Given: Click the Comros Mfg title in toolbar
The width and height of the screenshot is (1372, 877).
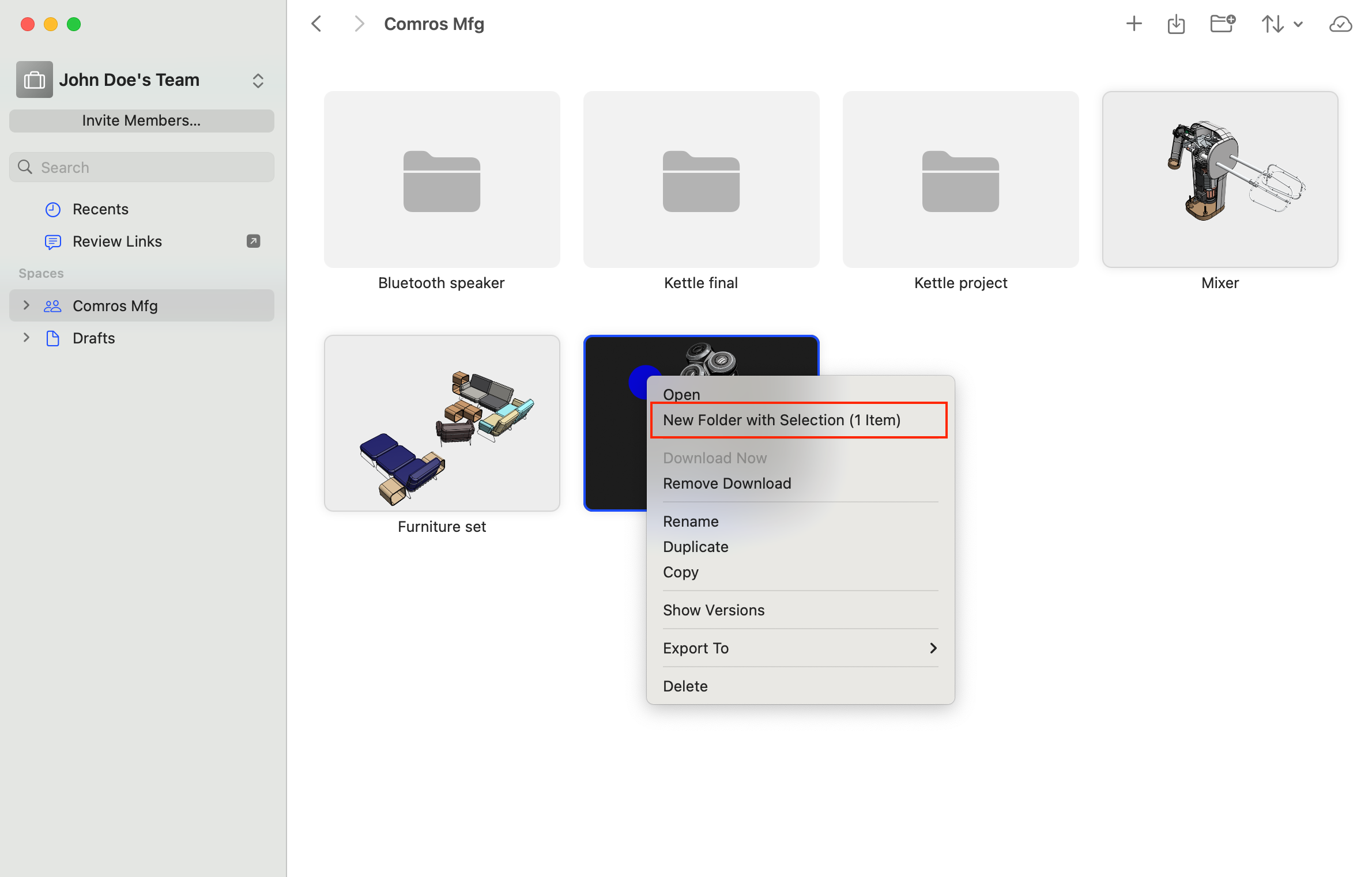Looking at the screenshot, I should [434, 24].
